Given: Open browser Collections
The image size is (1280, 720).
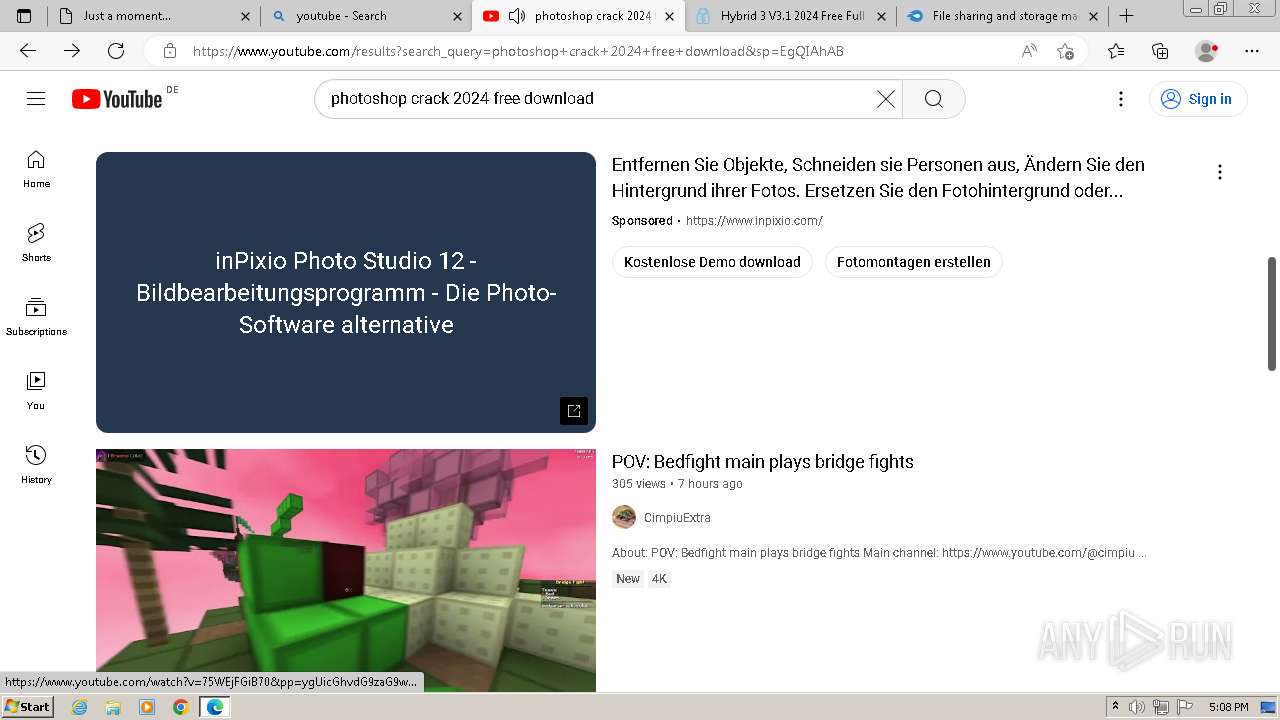Looking at the screenshot, I should click(x=1160, y=51).
